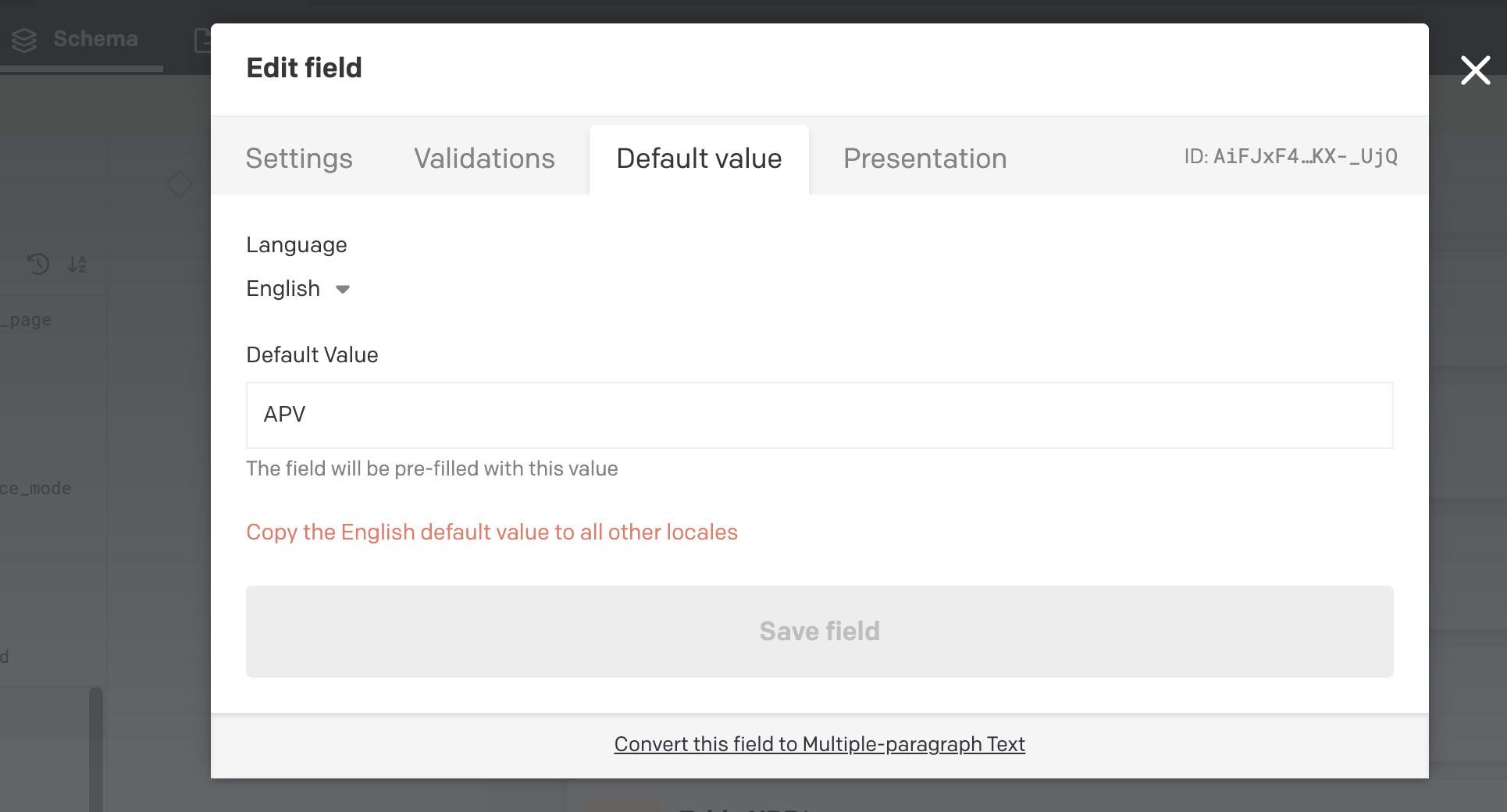Click the diamond shape icon
The image size is (1507, 812).
[x=180, y=184]
